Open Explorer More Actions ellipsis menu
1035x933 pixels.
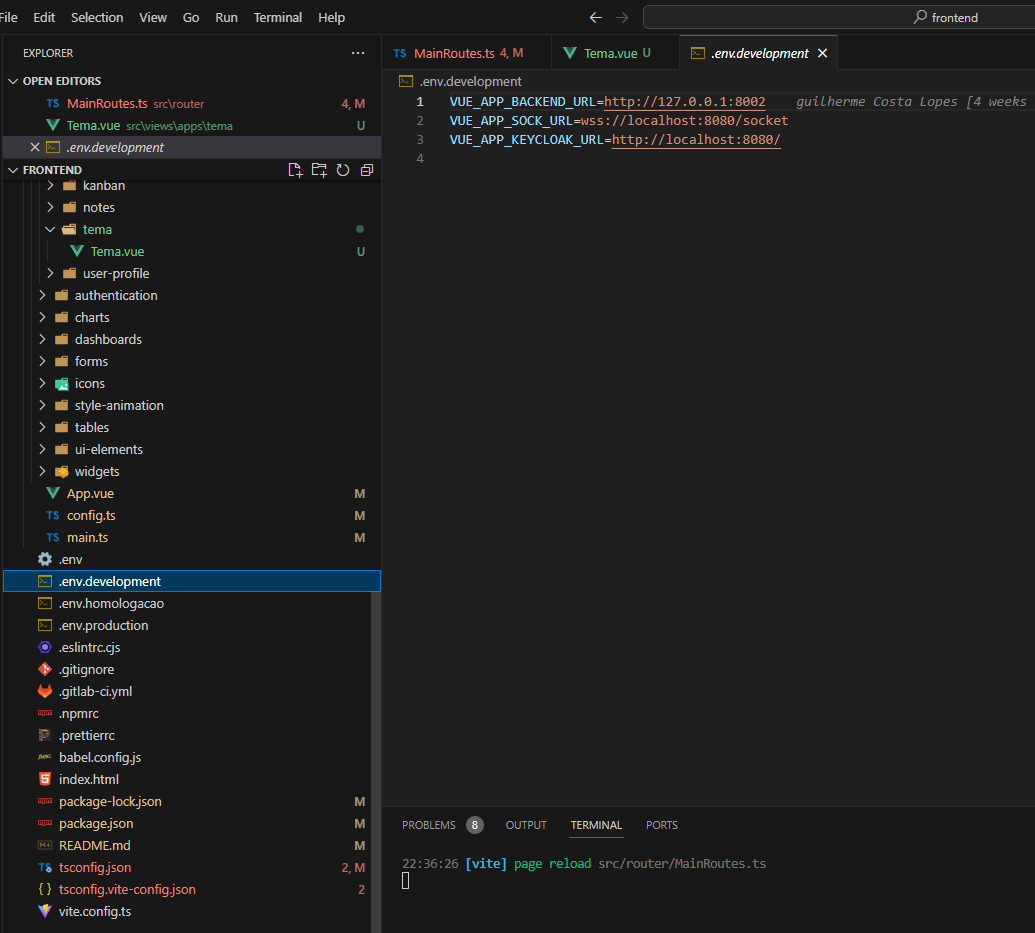357,52
